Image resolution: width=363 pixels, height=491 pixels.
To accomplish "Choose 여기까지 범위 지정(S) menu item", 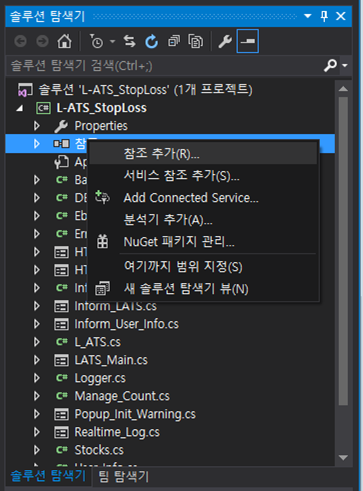I will 203,267.
